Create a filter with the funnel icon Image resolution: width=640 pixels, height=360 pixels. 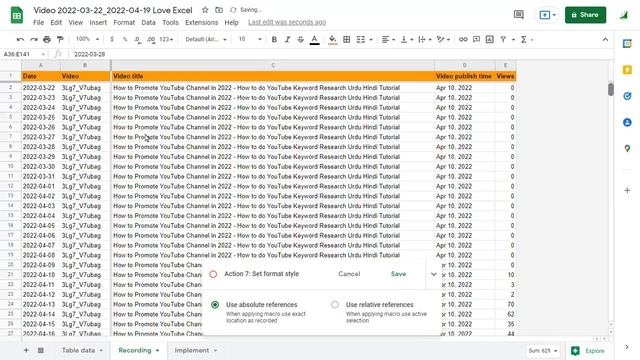click(x=503, y=40)
